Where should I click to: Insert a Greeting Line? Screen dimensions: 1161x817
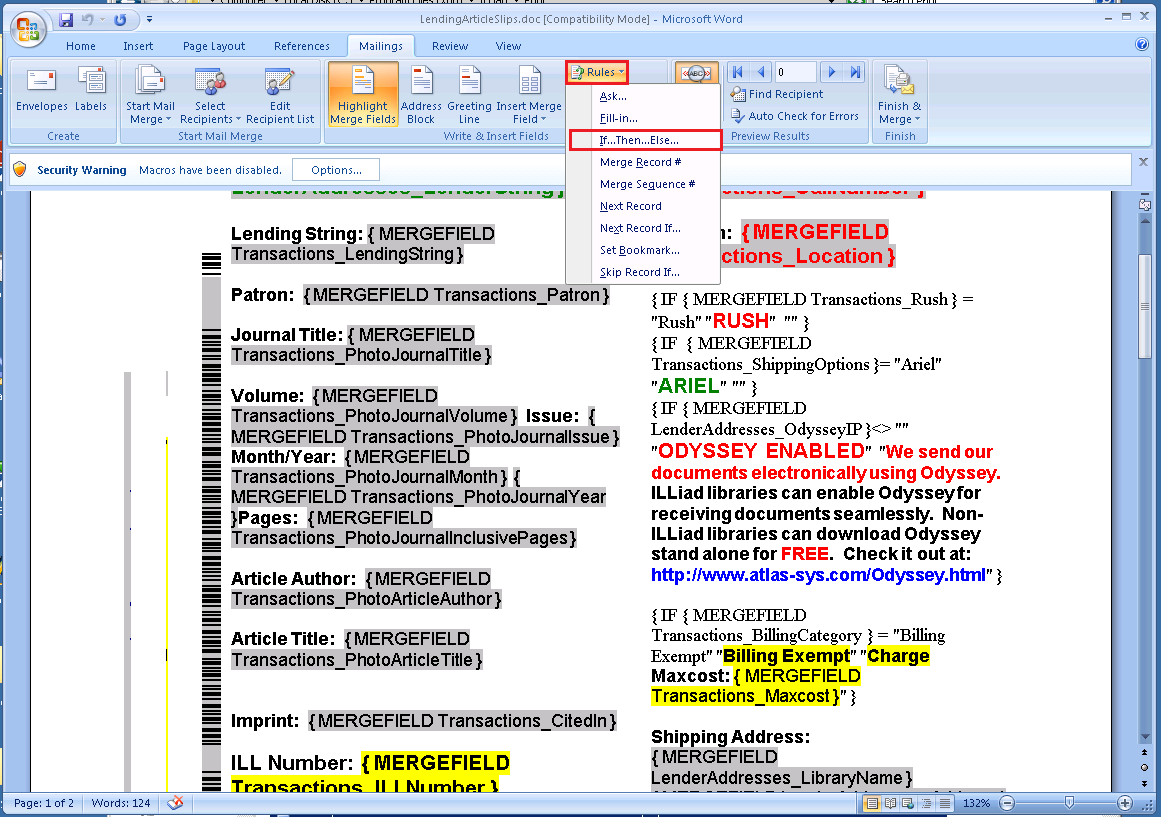(469, 96)
